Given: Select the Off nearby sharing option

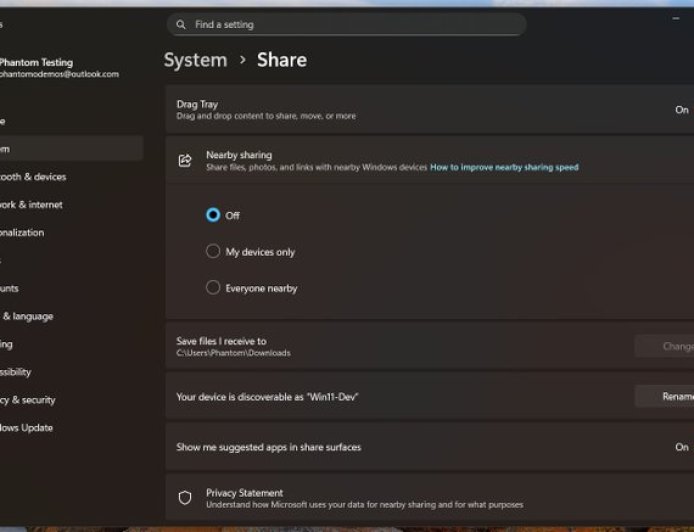Looking at the screenshot, I should pyautogui.click(x=213, y=215).
